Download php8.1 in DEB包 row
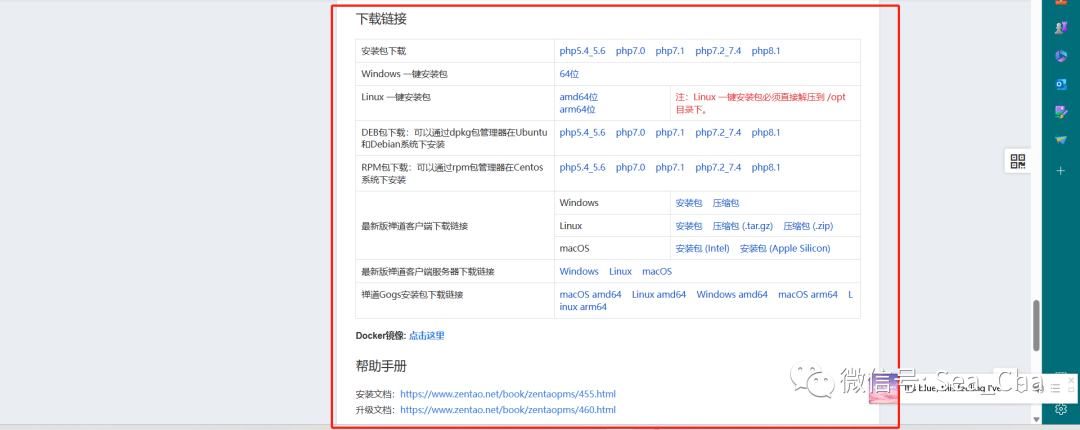 766,132
